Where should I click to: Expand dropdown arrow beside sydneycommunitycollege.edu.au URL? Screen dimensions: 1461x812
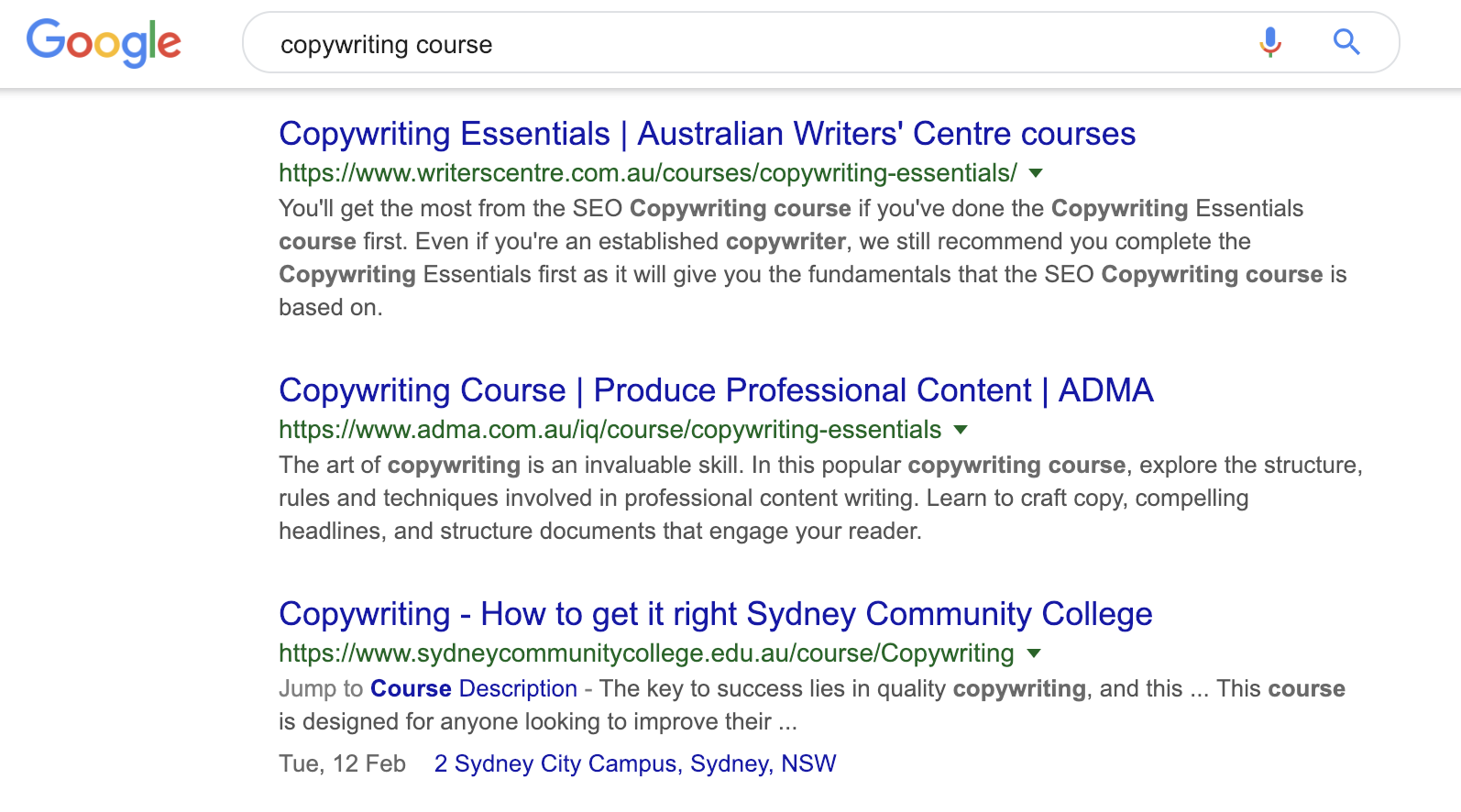(1034, 653)
